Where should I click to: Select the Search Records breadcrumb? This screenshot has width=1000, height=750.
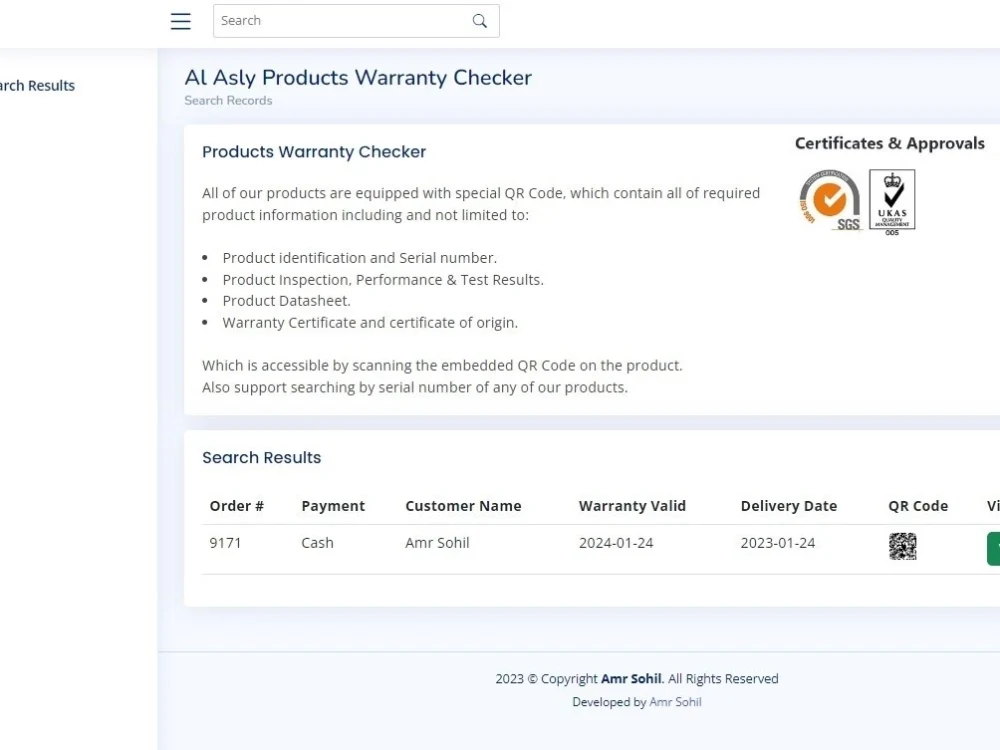pyautogui.click(x=228, y=100)
